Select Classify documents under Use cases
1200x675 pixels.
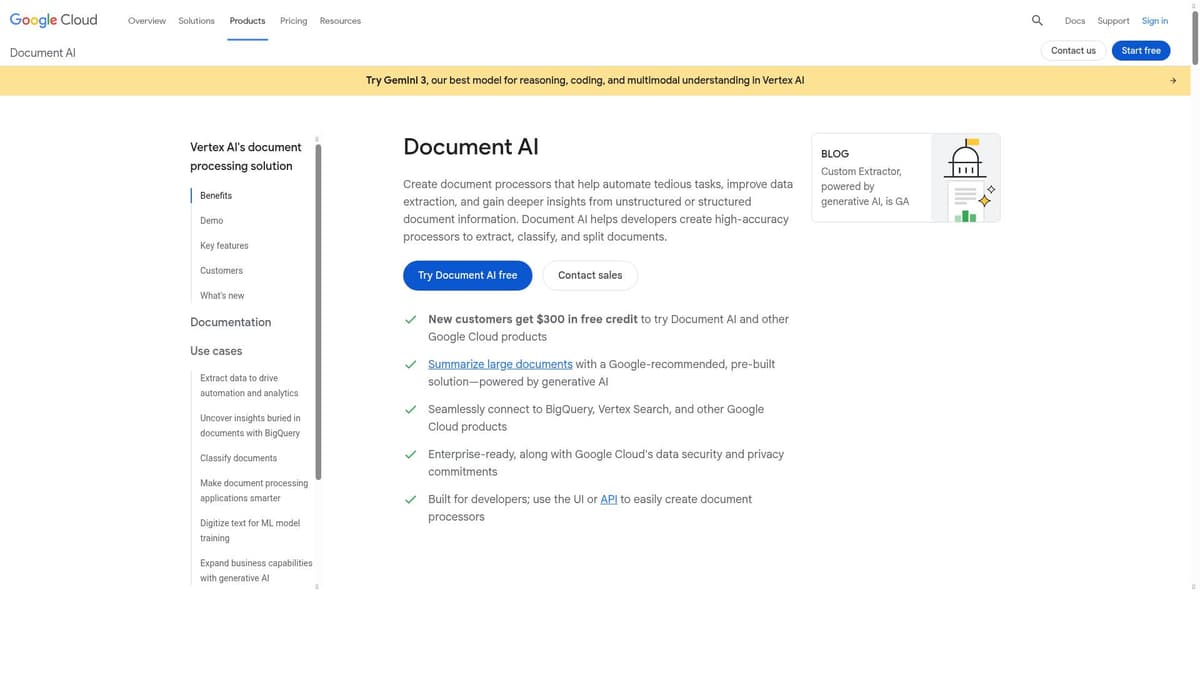pyautogui.click(x=238, y=457)
